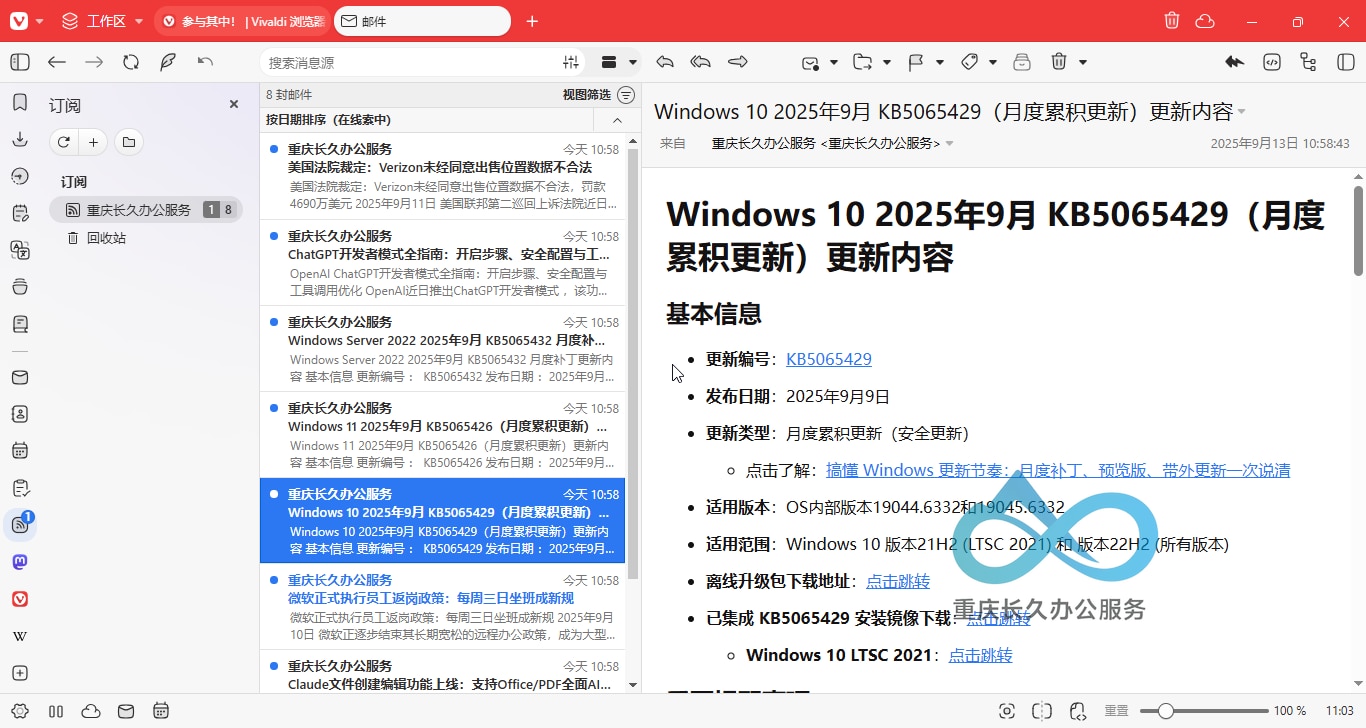This screenshot has width=1366, height=728.
Task: Open the Wikipedia web panel icon
Action: [20, 636]
